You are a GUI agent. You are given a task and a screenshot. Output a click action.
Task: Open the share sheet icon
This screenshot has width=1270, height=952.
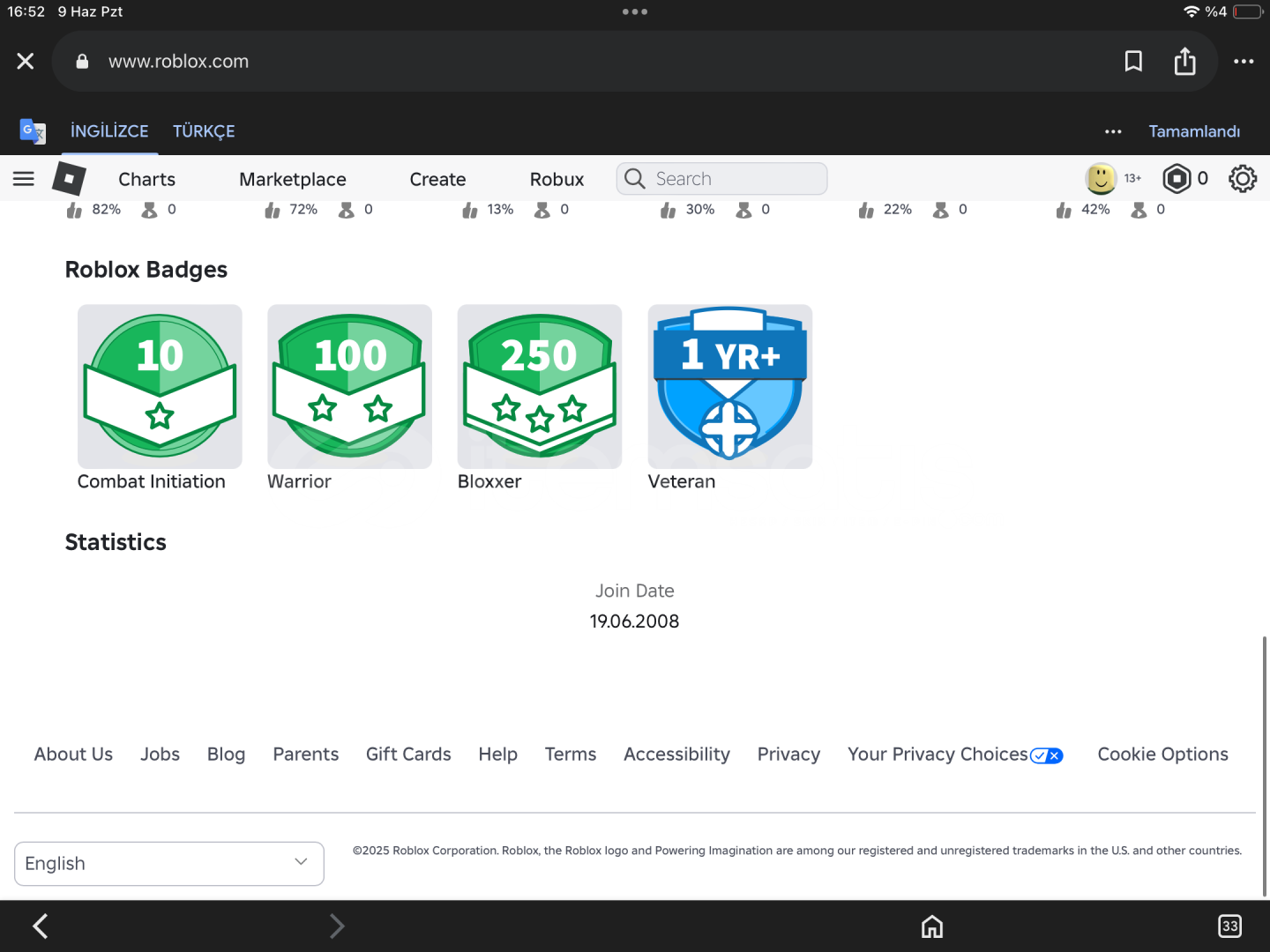(1184, 61)
